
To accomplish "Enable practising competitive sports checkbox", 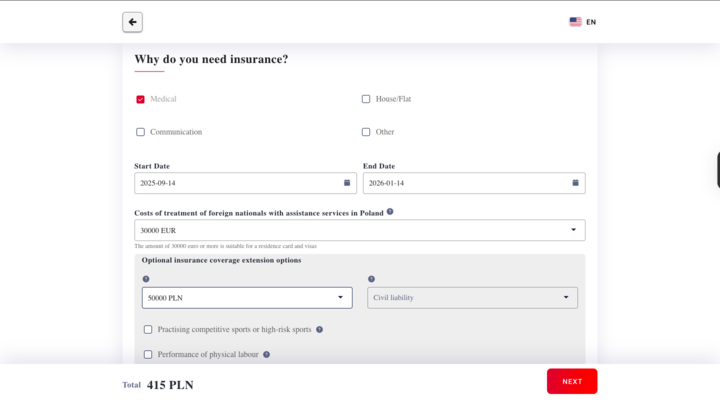I will 148,329.
